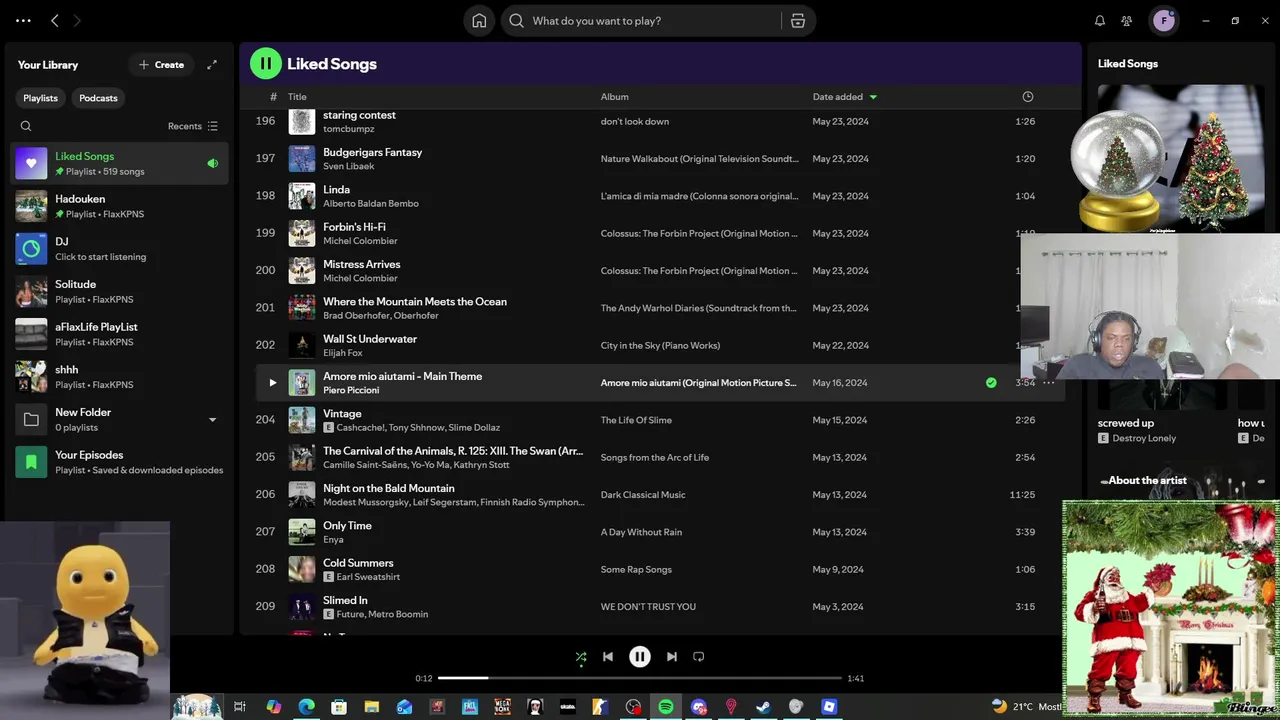The width and height of the screenshot is (1280, 720).
Task: Select the Playlists filter chip
Action: [41, 98]
